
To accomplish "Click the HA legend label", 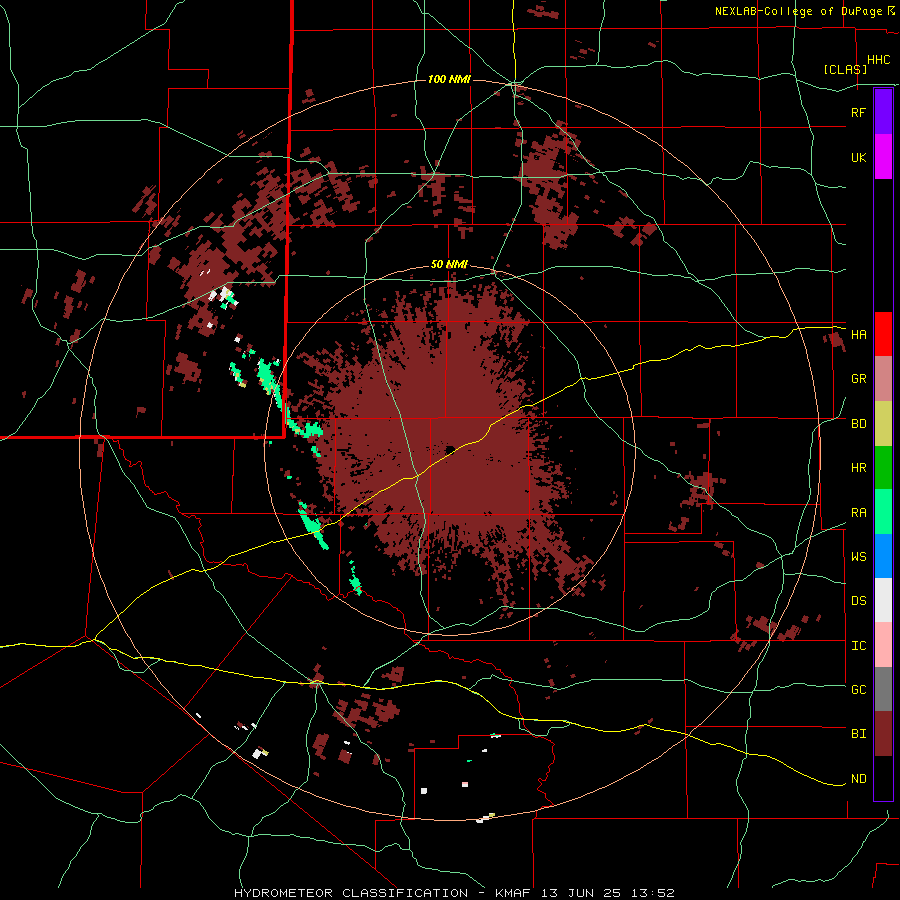I will (x=858, y=335).
